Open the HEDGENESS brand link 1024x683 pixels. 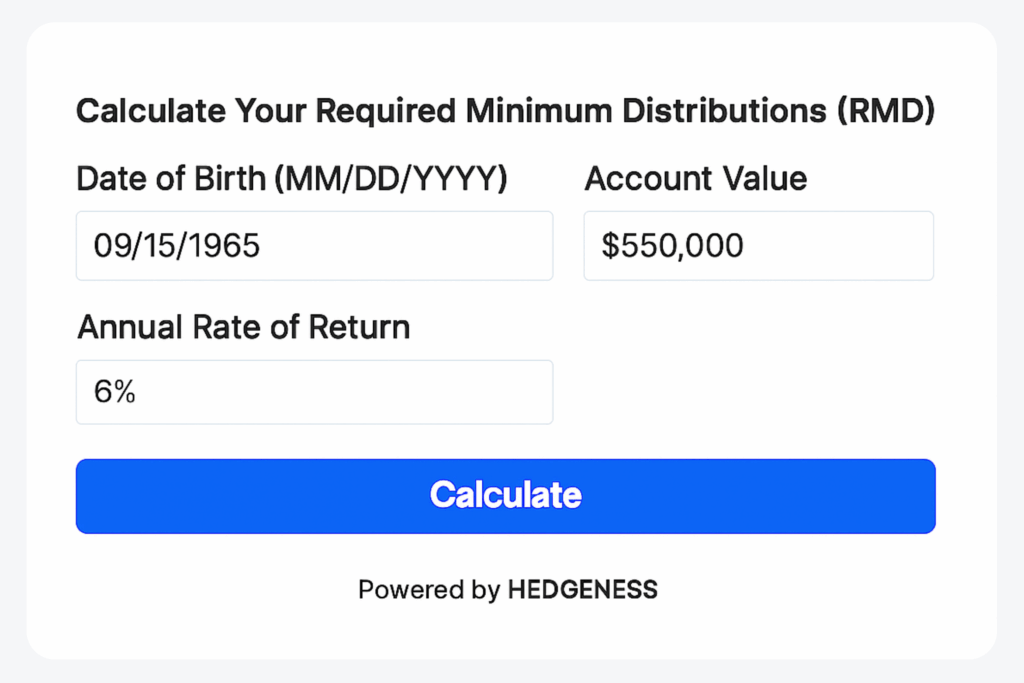coord(582,590)
